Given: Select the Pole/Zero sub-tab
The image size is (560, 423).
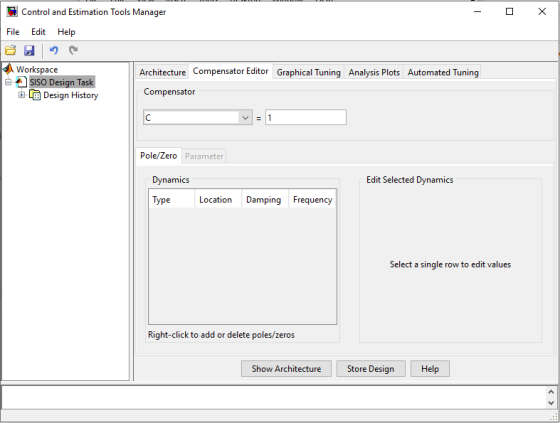Looking at the screenshot, I should point(159,156).
